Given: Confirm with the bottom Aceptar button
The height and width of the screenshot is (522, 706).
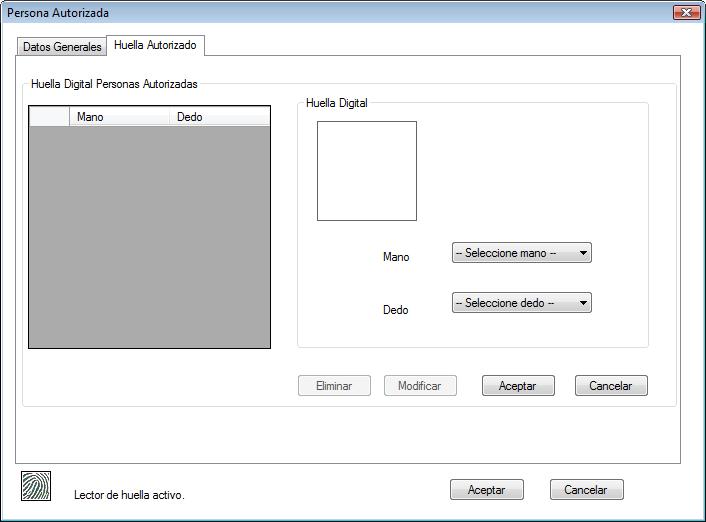Looking at the screenshot, I should coord(486,490).
